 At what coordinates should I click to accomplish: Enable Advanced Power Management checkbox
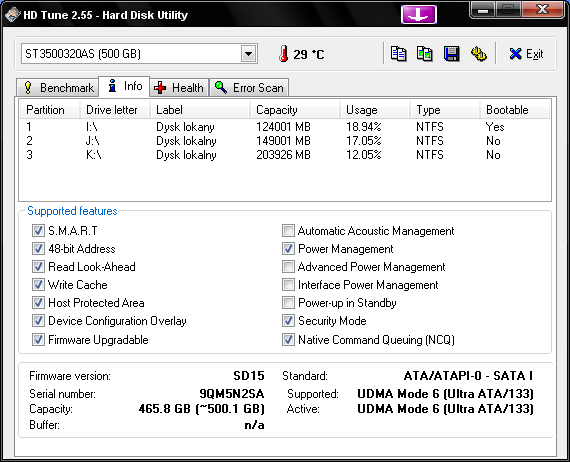288,266
